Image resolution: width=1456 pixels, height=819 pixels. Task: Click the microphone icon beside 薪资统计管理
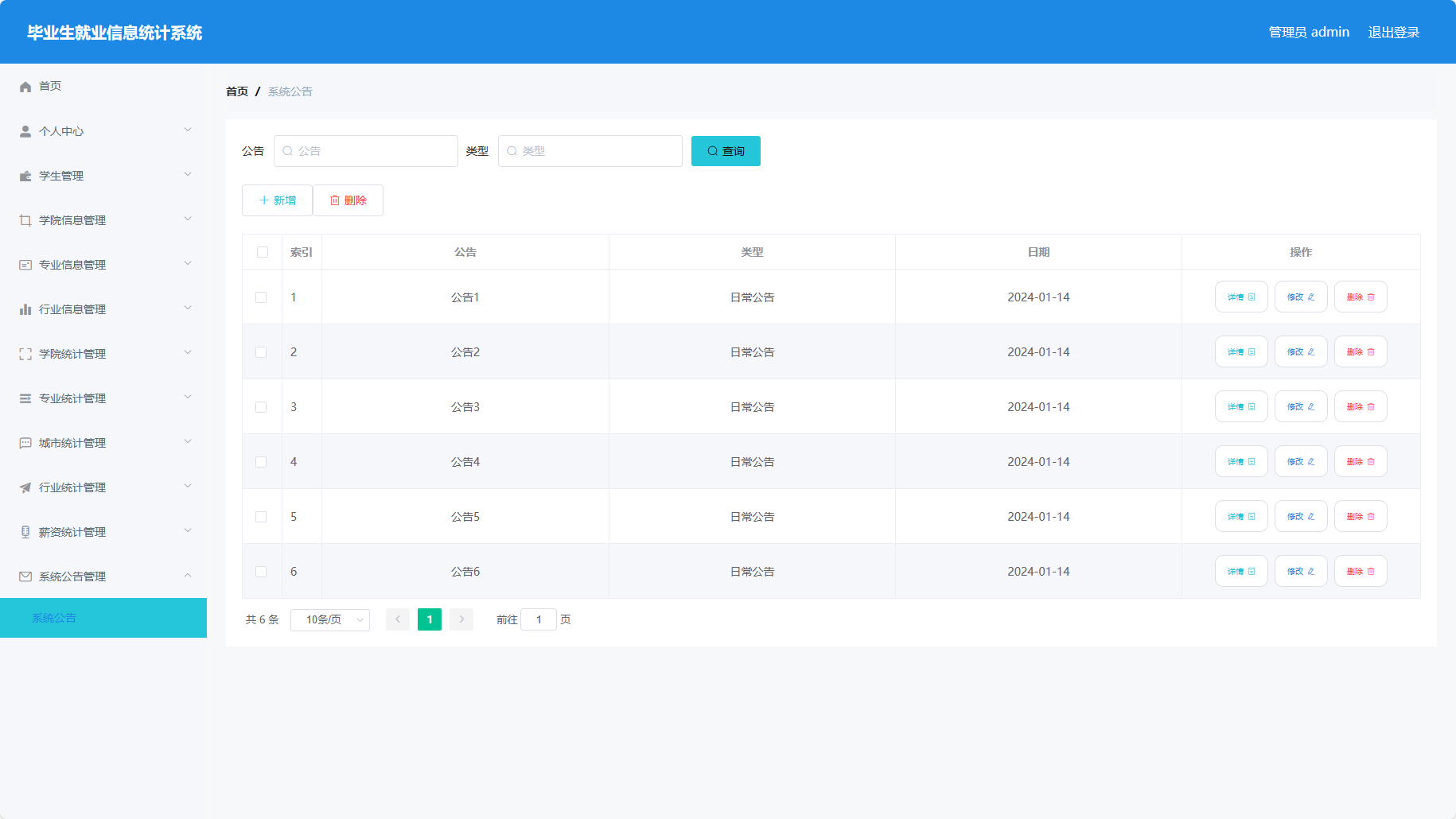coord(25,532)
